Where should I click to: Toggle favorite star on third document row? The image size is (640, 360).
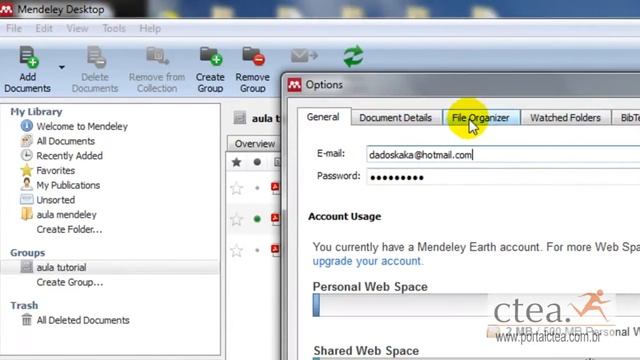pos(237,250)
